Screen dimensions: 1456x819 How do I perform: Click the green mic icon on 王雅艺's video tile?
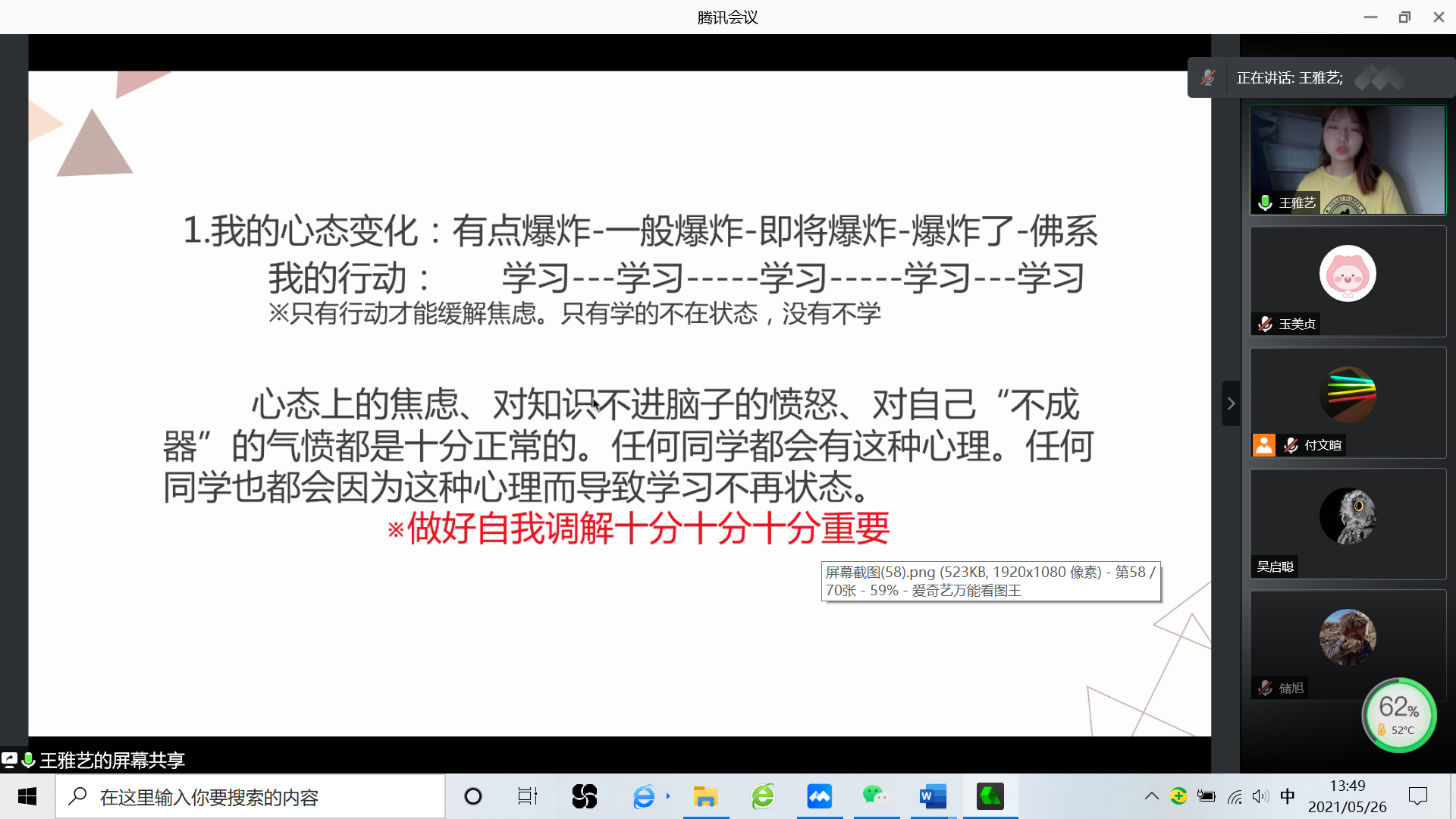(x=1263, y=202)
